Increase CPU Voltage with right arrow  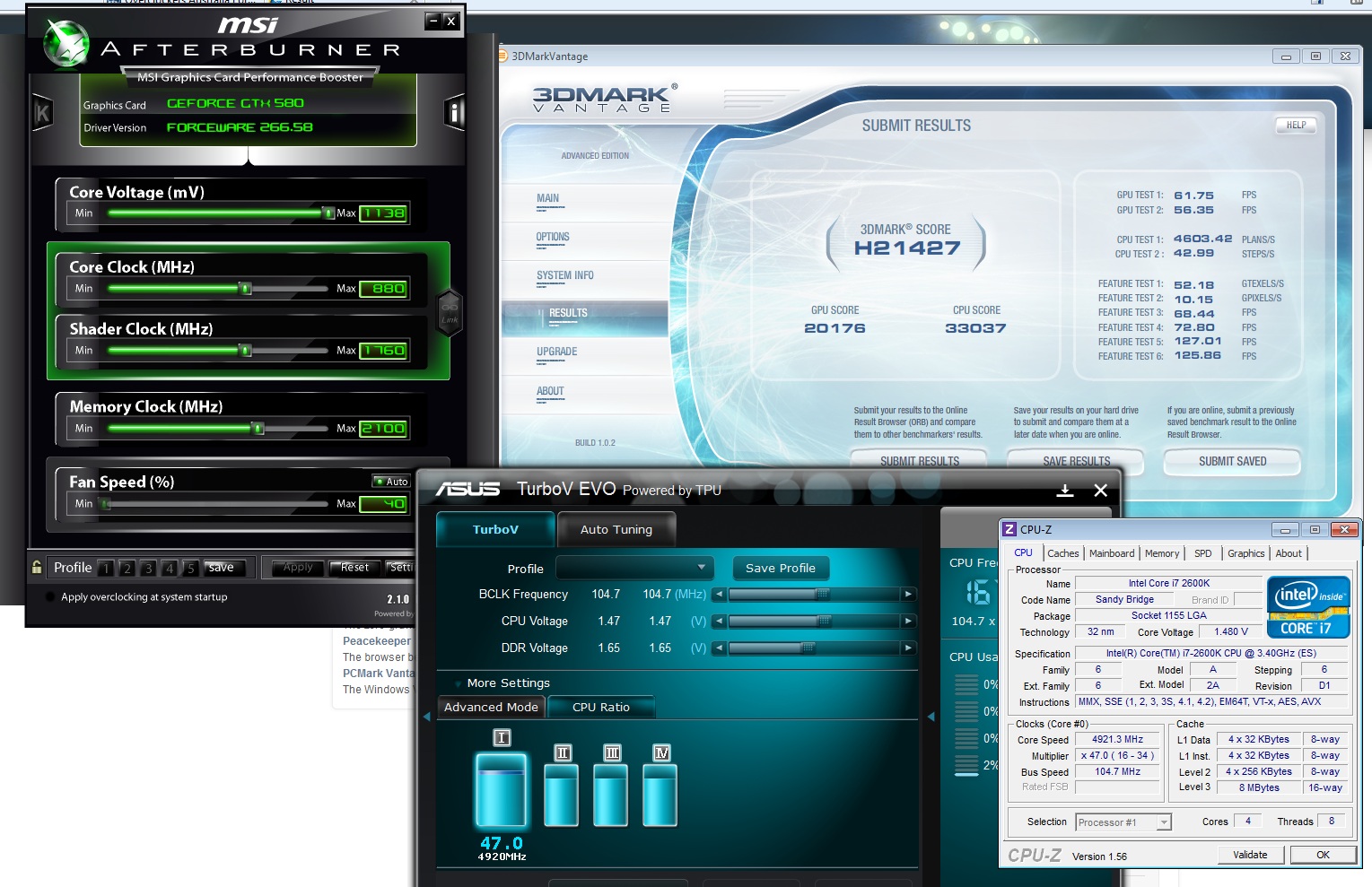[908, 621]
